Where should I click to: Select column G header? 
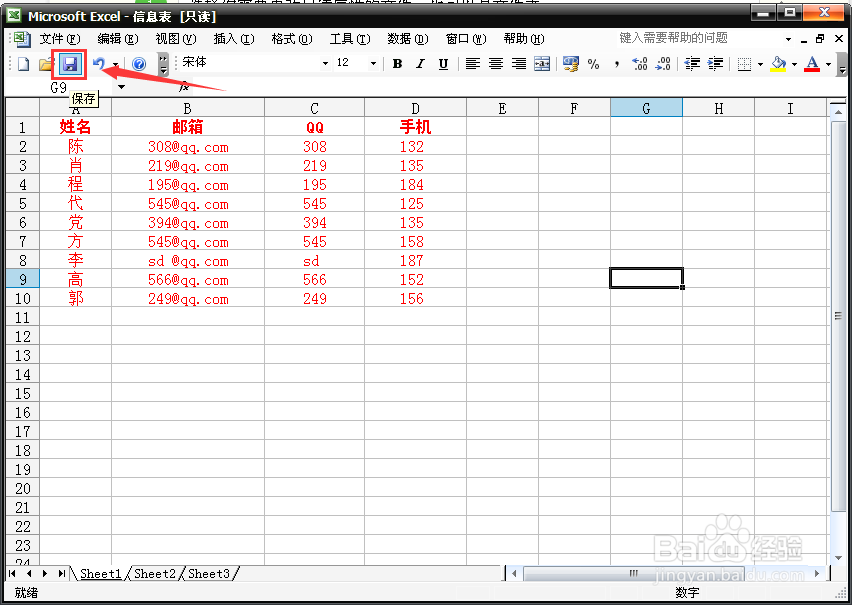pyautogui.click(x=646, y=109)
